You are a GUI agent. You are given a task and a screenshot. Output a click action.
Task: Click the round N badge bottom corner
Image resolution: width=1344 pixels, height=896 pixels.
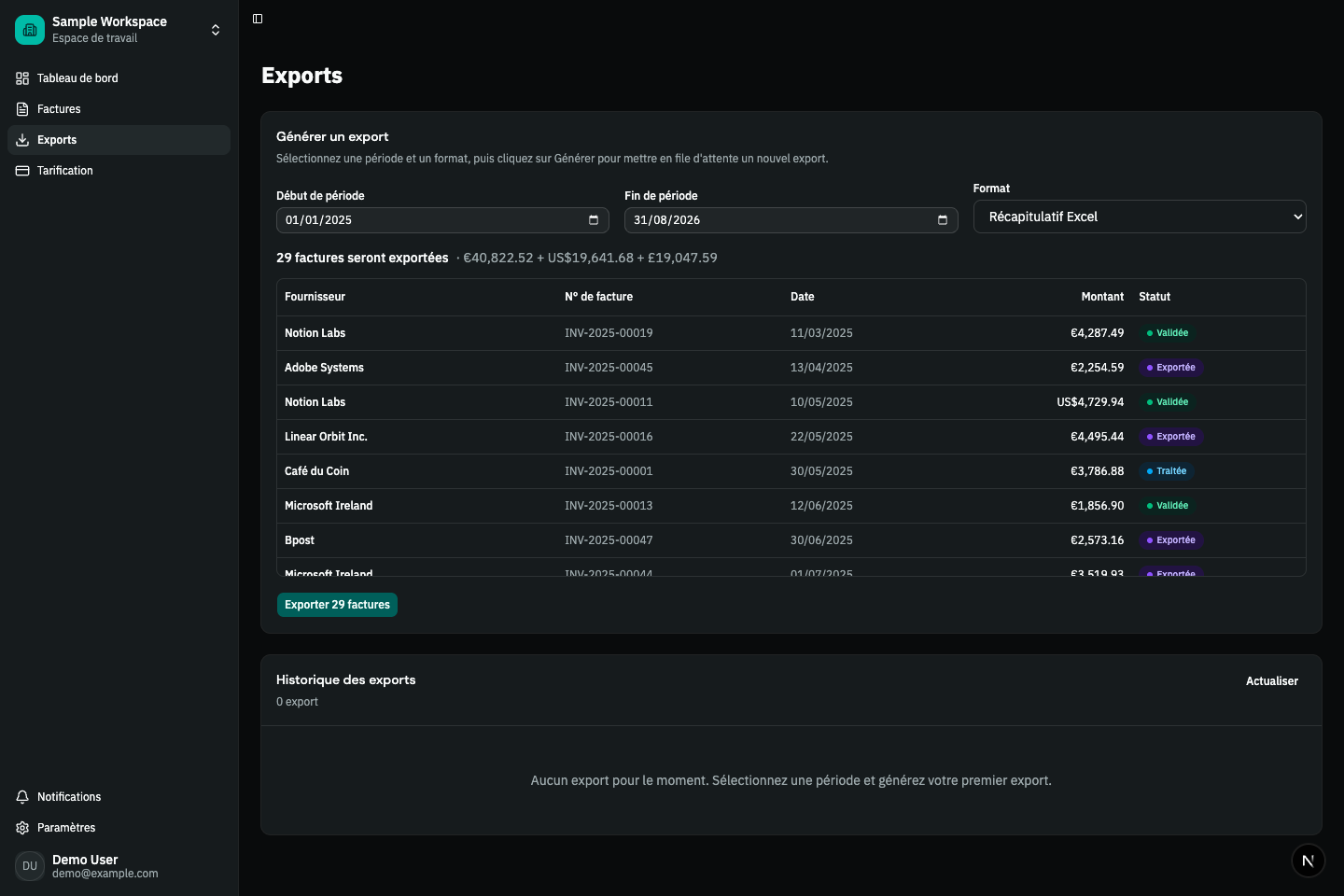click(x=1308, y=861)
